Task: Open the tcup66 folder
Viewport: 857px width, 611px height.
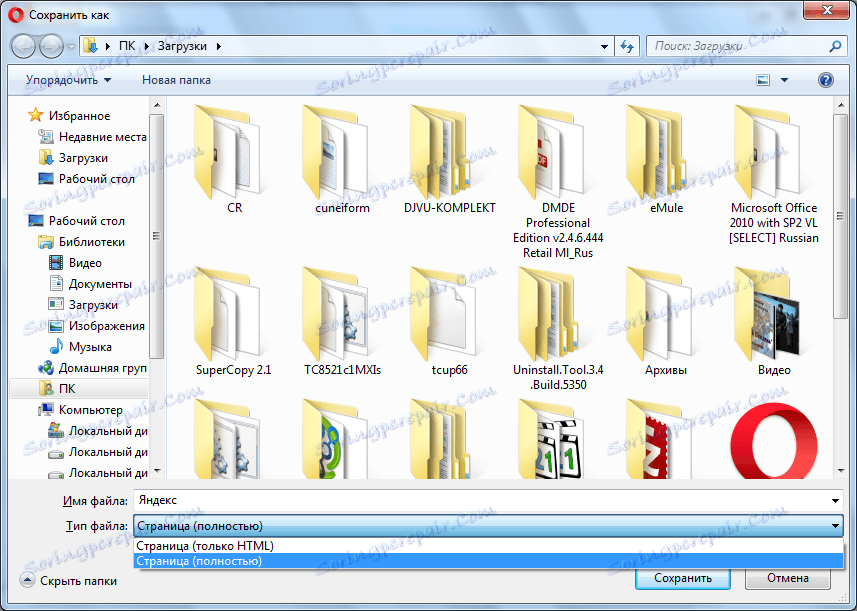Action: coord(450,321)
